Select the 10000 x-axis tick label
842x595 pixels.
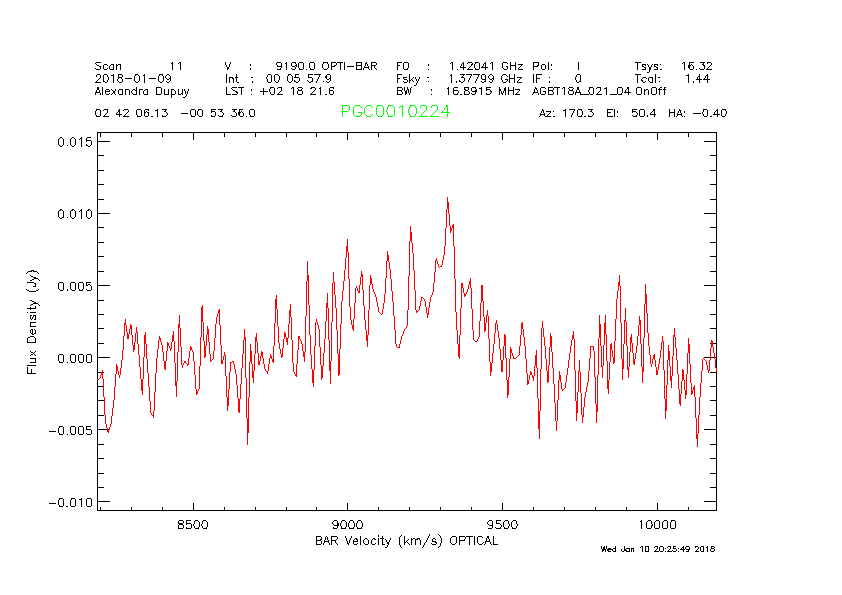(x=656, y=524)
